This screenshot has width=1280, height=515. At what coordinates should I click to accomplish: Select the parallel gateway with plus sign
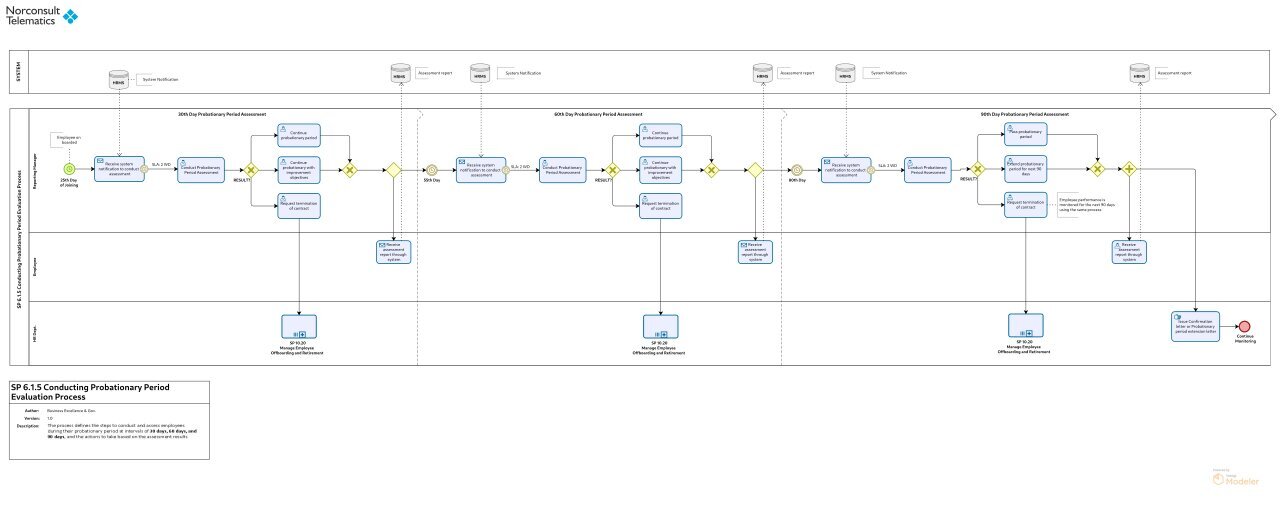1129,170
